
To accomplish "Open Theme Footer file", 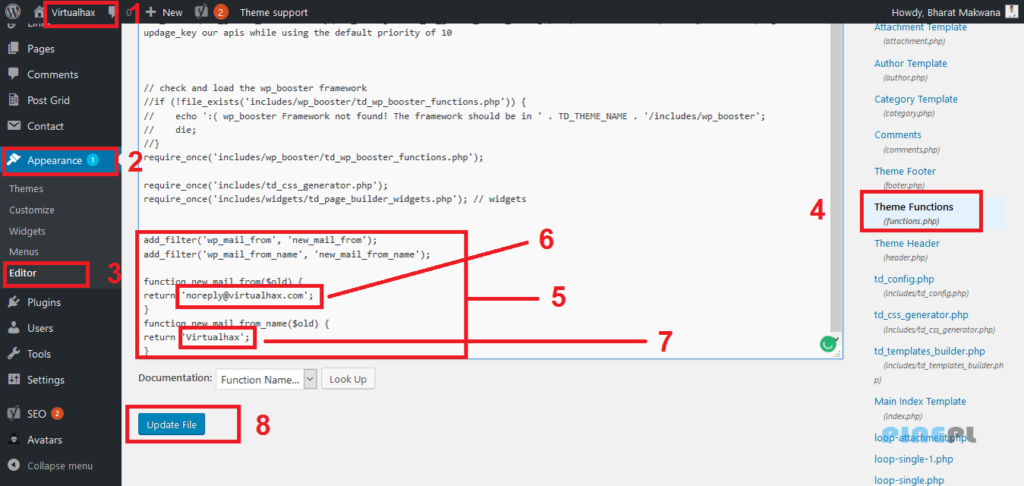I will pos(905,171).
